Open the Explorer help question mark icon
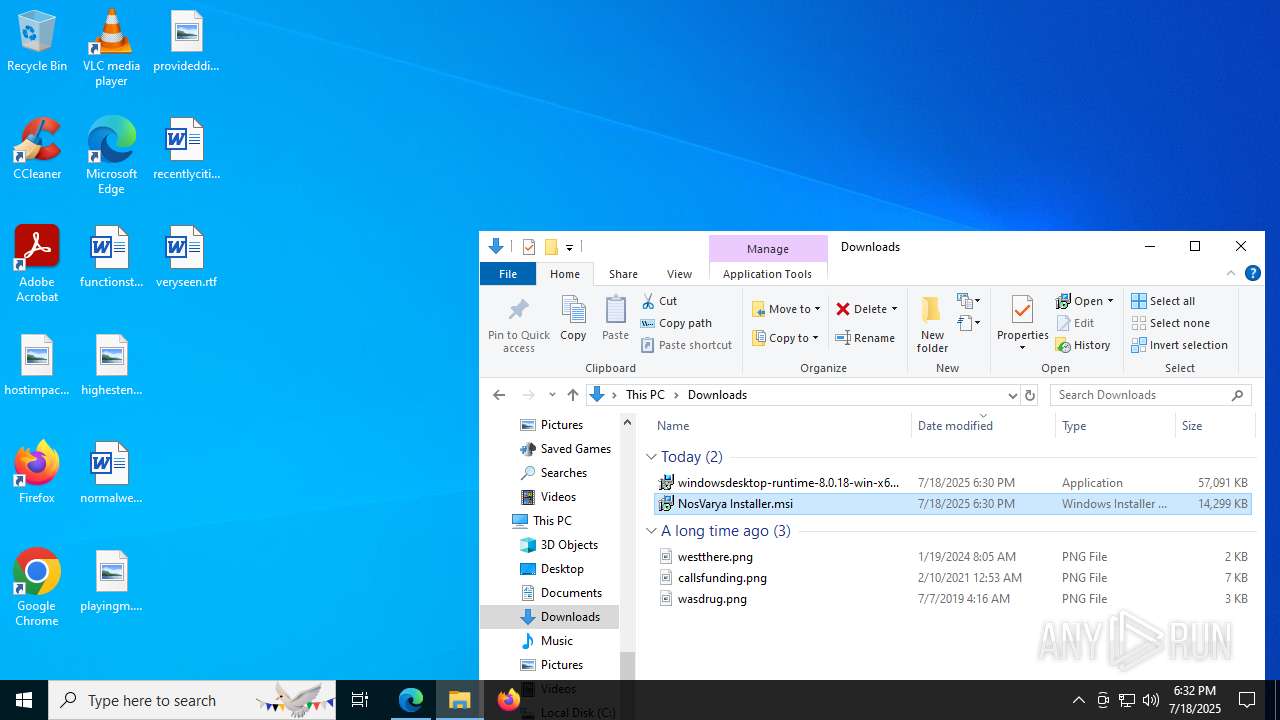Image resolution: width=1280 pixels, height=720 pixels. pos(1252,273)
